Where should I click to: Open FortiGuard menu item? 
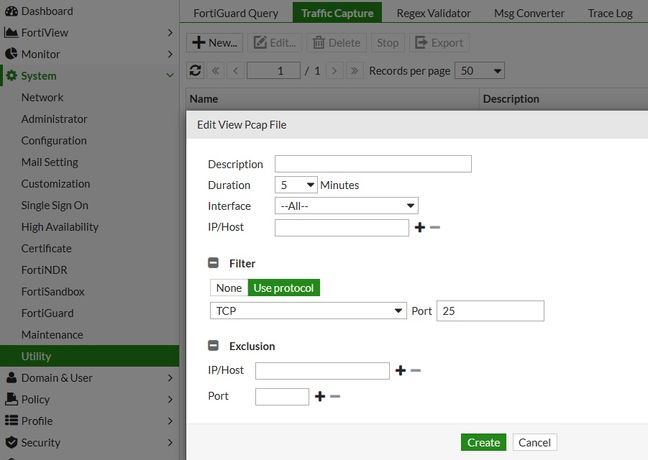click(x=47, y=313)
